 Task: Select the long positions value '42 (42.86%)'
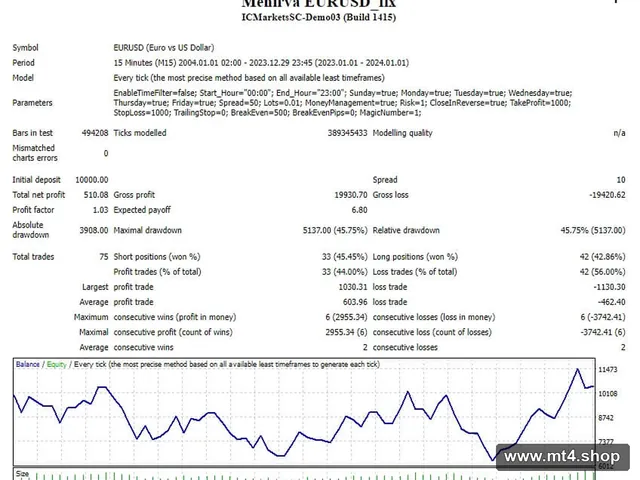(x=602, y=257)
